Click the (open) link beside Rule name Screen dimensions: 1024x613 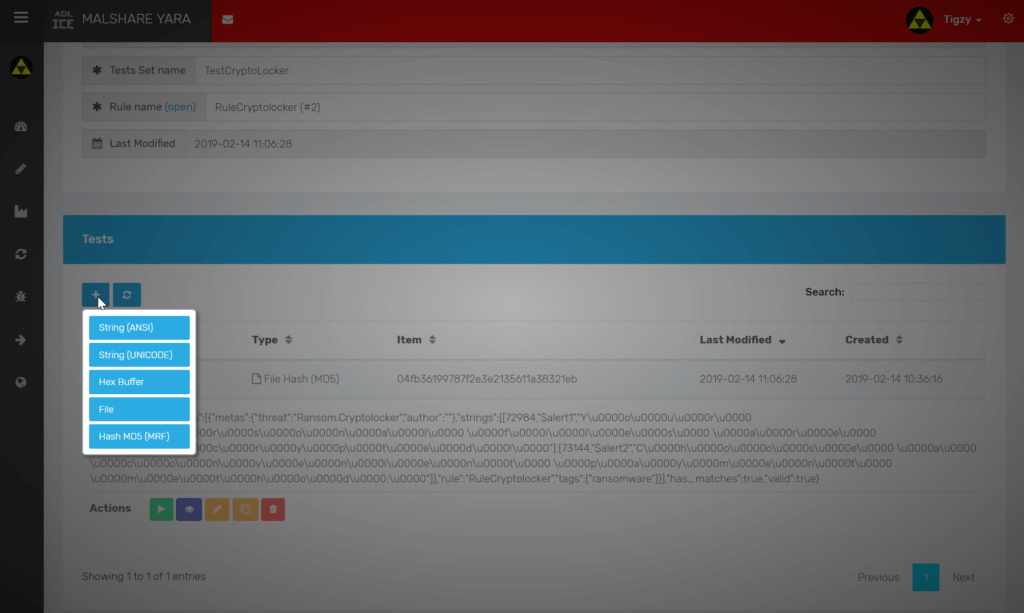tap(180, 107)
